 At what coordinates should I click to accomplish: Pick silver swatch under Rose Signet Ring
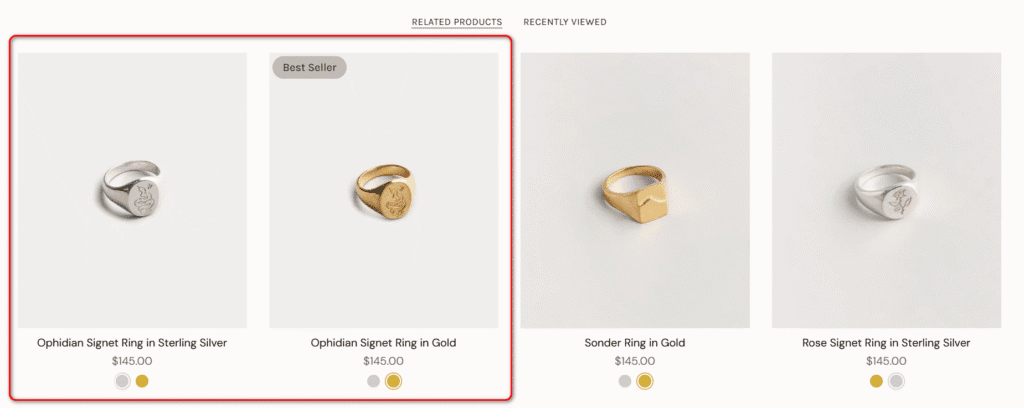point(897,381)
